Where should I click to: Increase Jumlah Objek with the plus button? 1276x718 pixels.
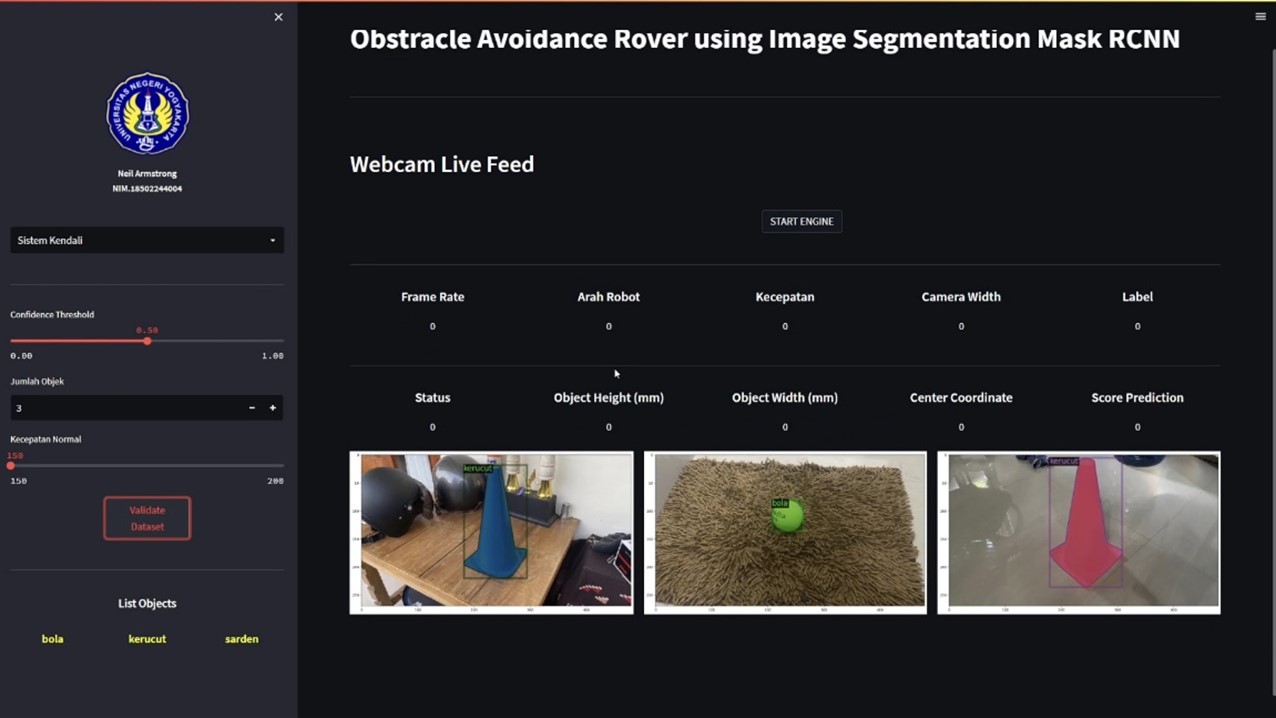tap(273, 408)
